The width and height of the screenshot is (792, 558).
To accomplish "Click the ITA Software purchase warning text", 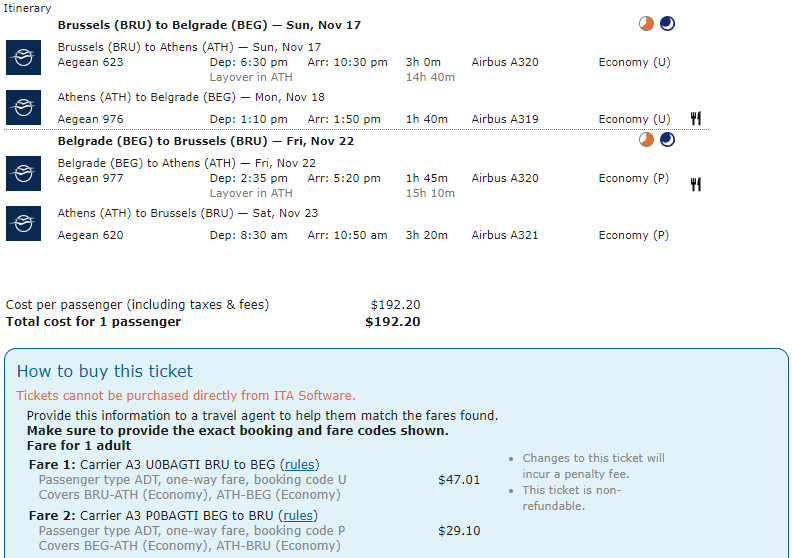I will pyautogui.click(x=186, y=395).
